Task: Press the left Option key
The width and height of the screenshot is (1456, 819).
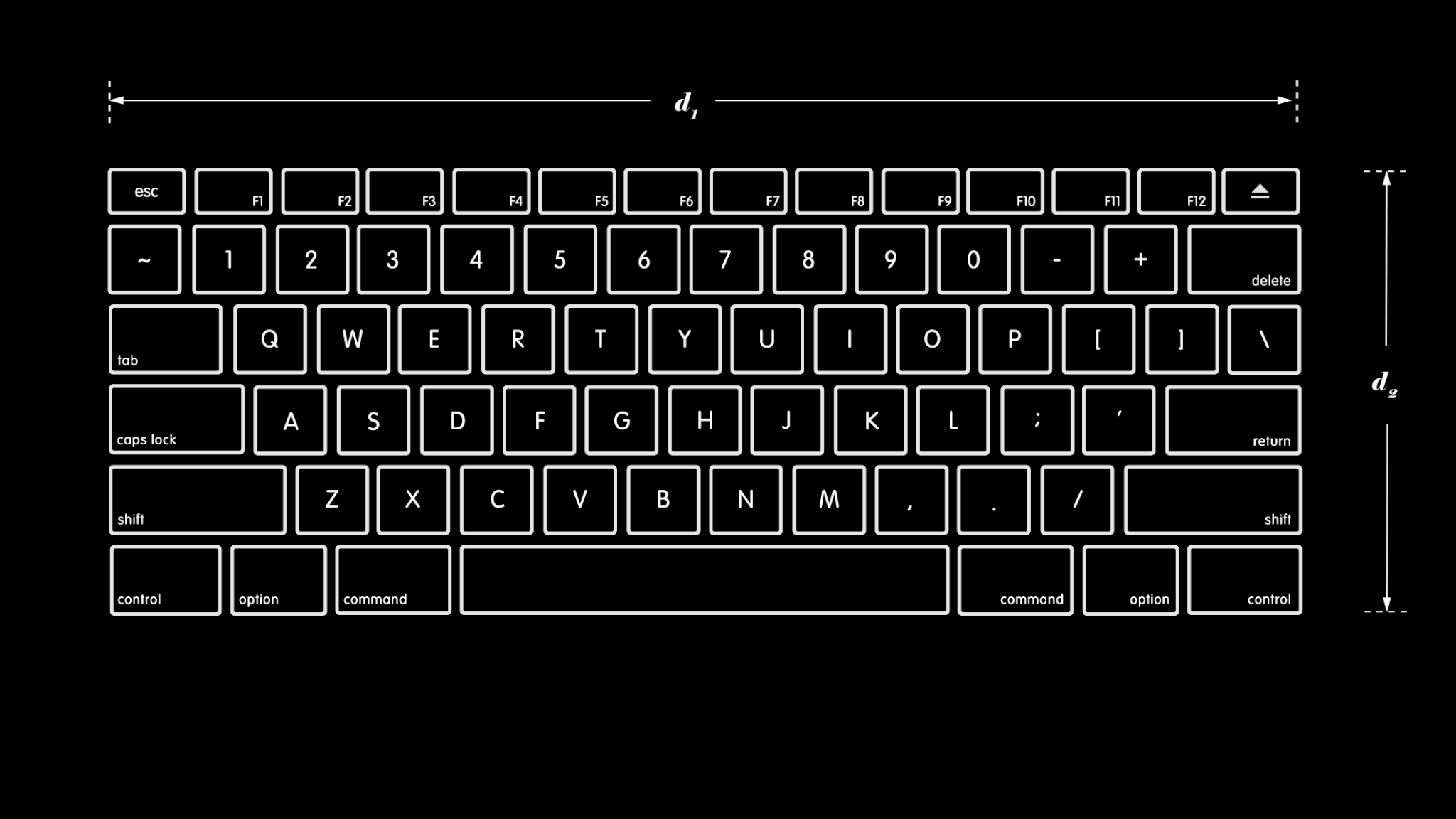Action: 279,579
